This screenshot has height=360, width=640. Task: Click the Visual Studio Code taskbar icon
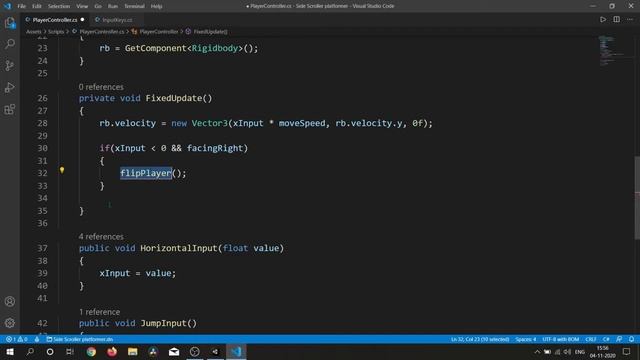click(236, 351)
